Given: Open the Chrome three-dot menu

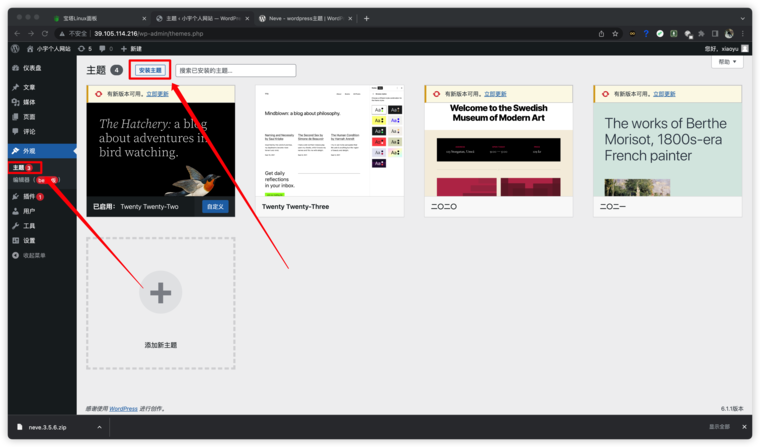Looking at the screenshot, I should [743, 33].
